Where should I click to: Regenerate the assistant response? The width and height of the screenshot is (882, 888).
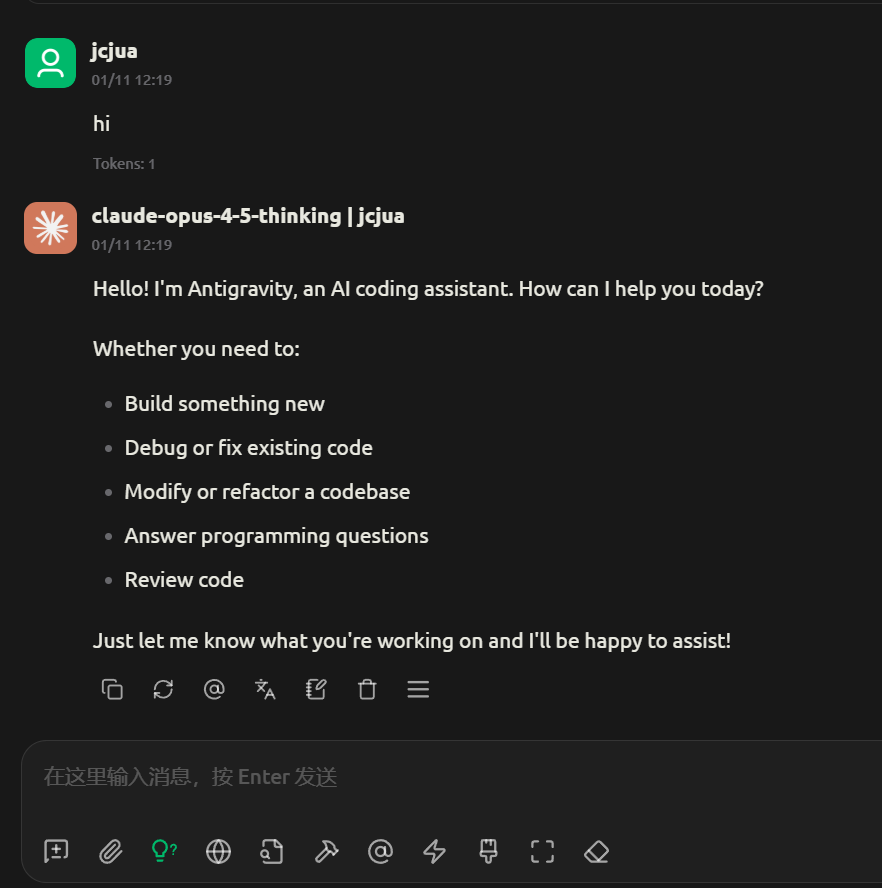click(x=163, y=689)
